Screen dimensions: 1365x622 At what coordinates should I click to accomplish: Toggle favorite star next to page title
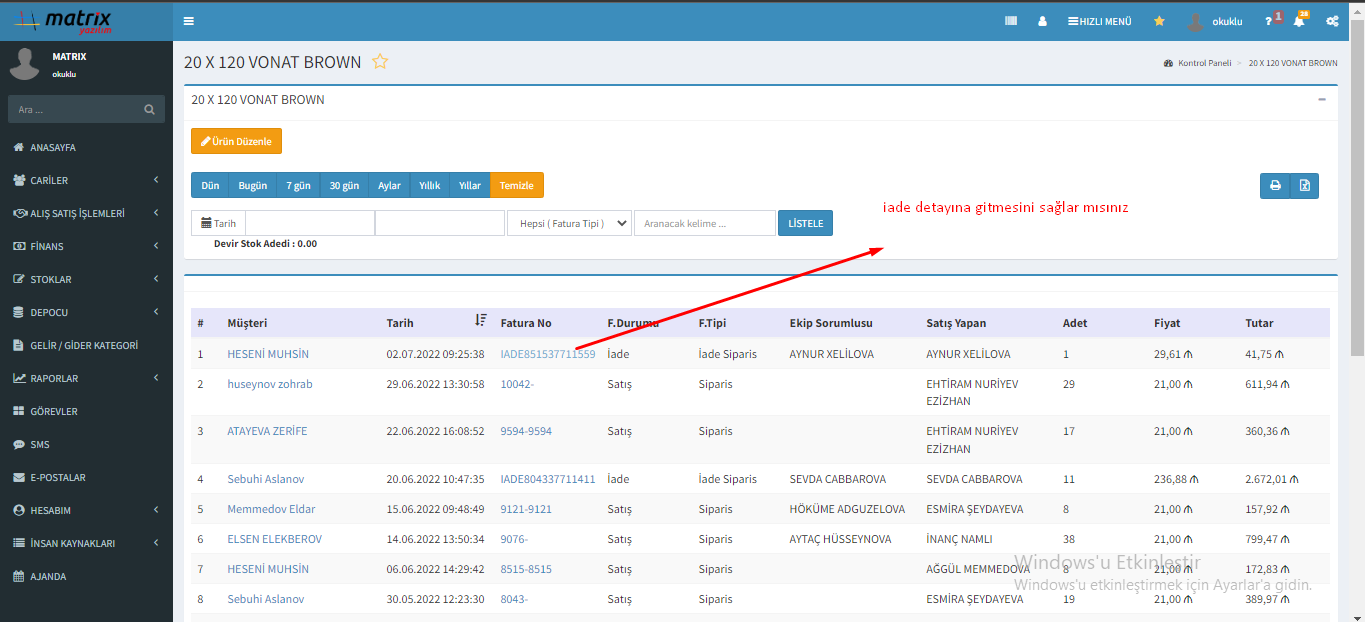(x=380, y=62)
